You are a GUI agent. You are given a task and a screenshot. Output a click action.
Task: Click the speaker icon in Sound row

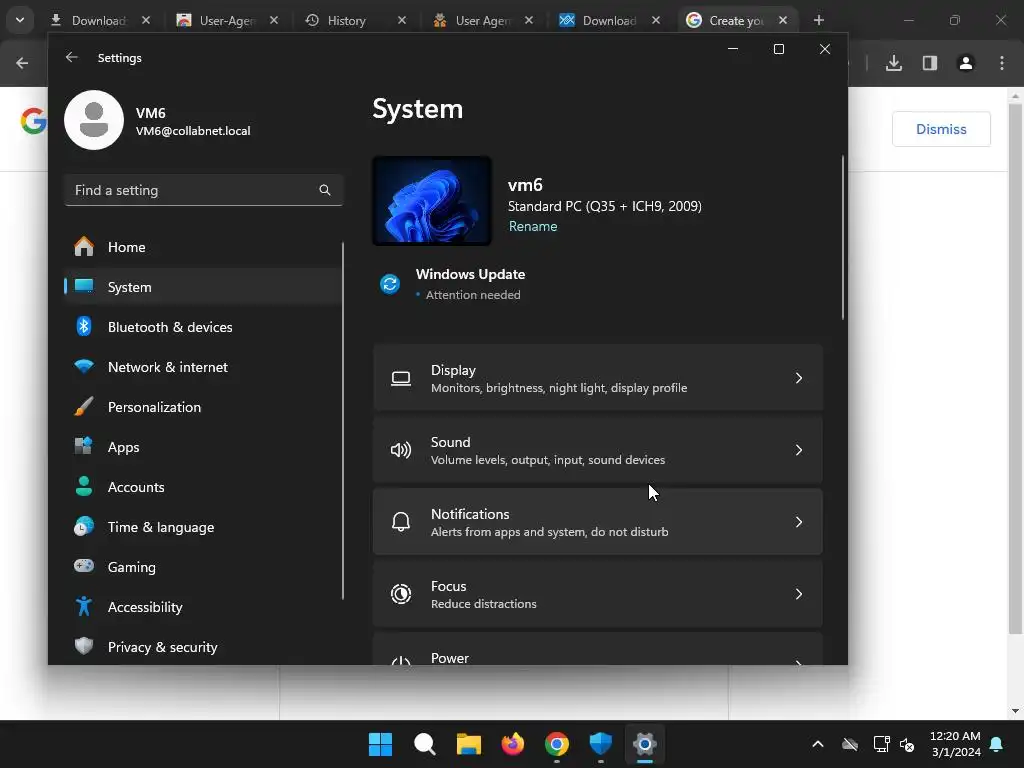[x=401, y=450]
